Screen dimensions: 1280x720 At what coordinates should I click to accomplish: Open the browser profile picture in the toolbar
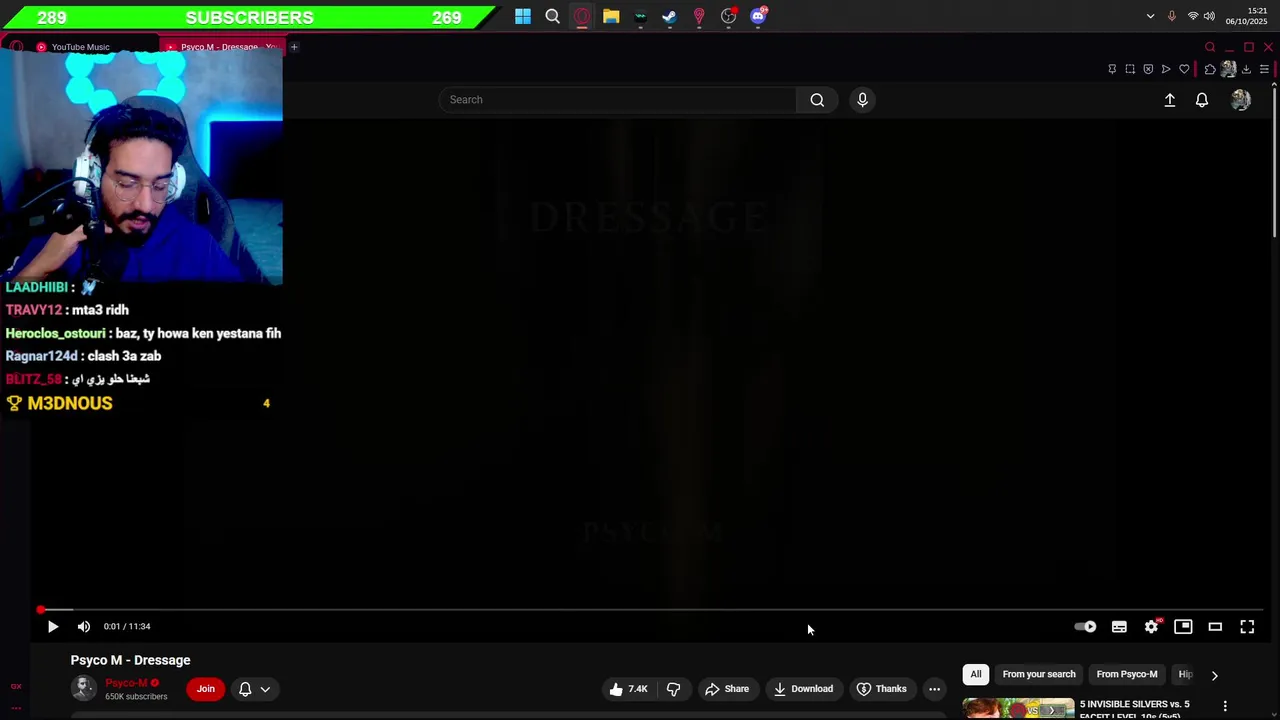click(1228, 69)
